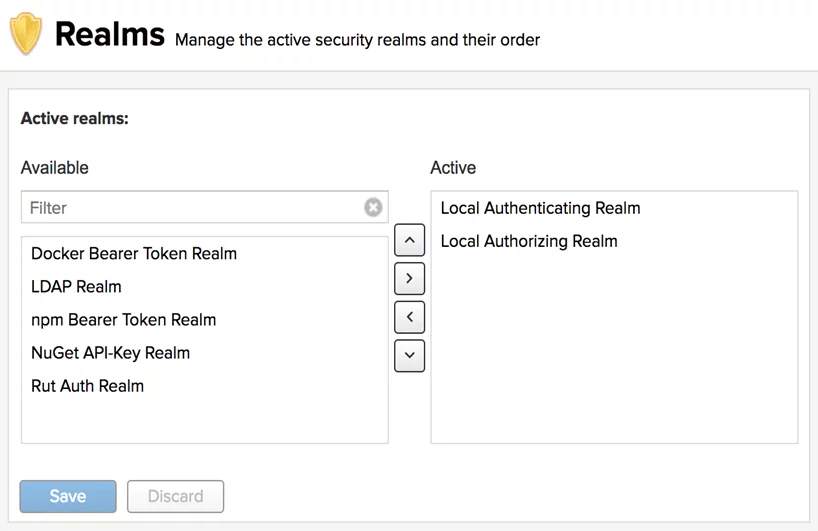
Task: Highlight Local Authorizing Realm
Action: 529,241
